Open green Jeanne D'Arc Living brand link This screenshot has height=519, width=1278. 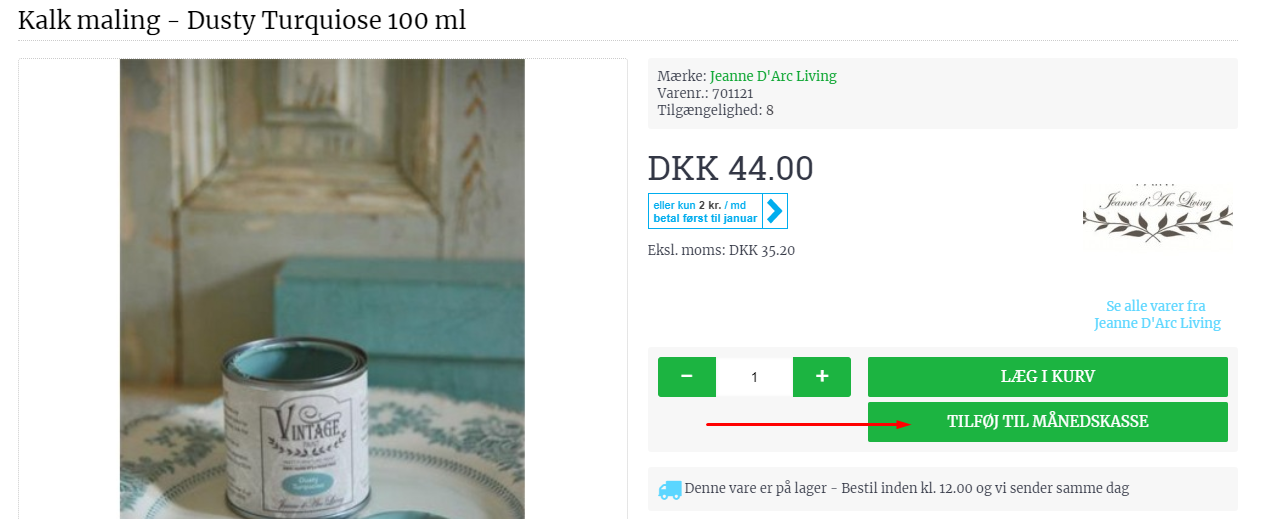[773, 76]
